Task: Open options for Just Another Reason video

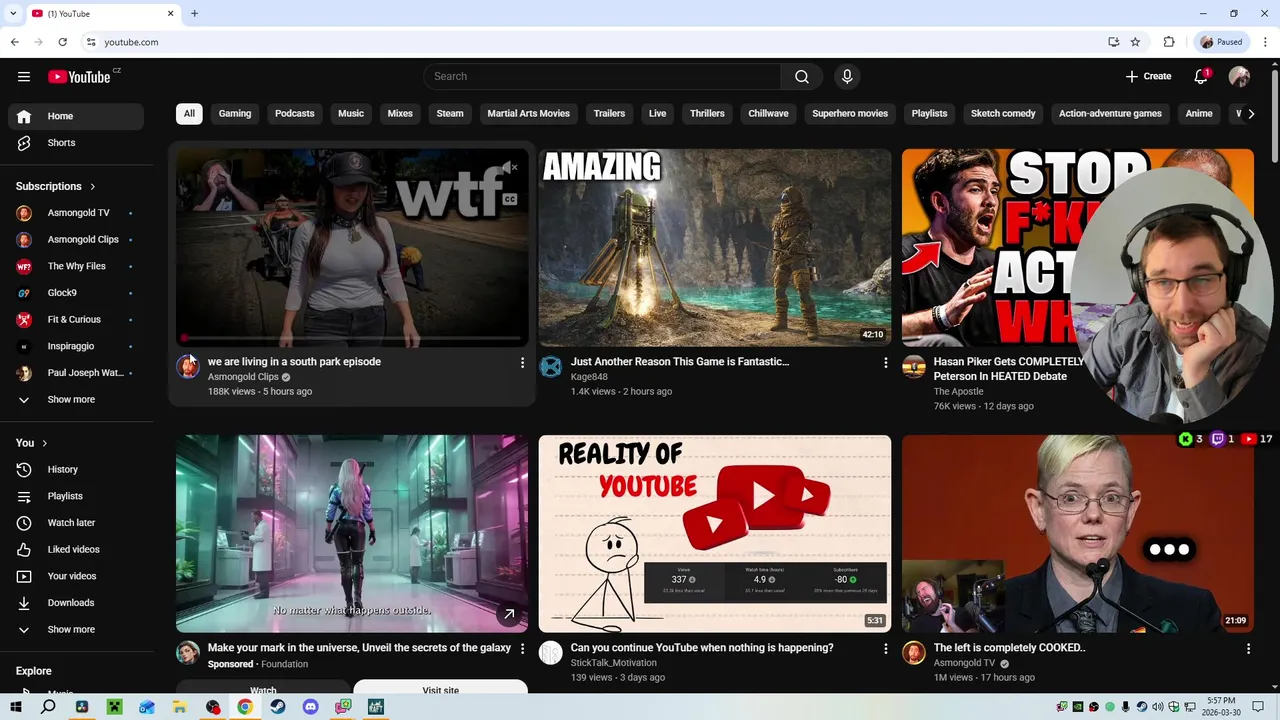Action: click(885, 363)
